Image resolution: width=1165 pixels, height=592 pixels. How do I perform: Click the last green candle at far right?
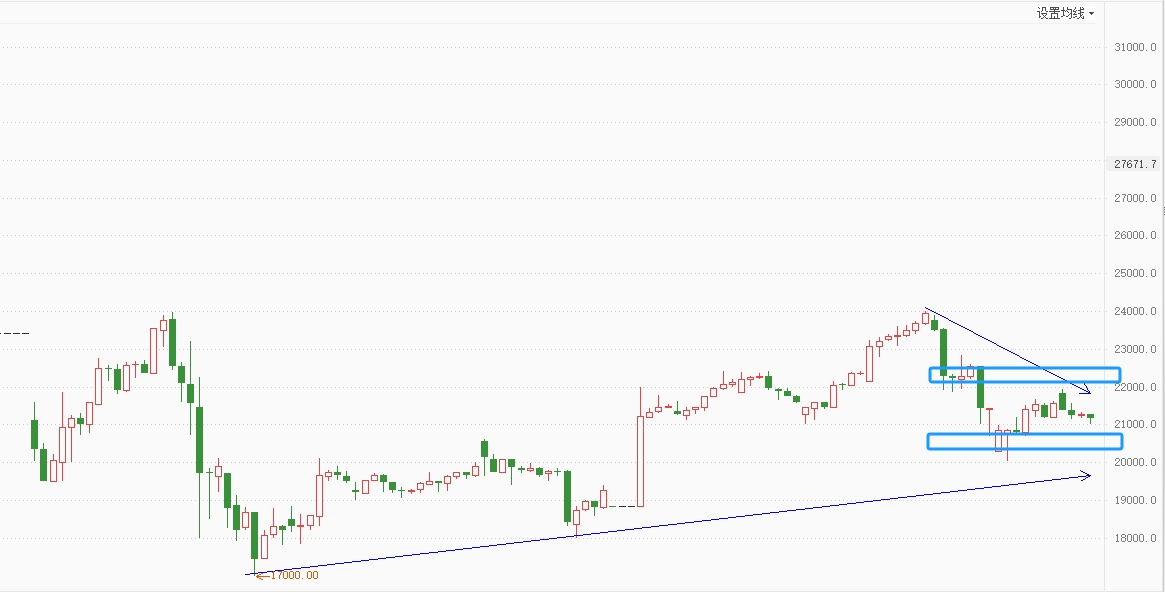[1090, 416]
